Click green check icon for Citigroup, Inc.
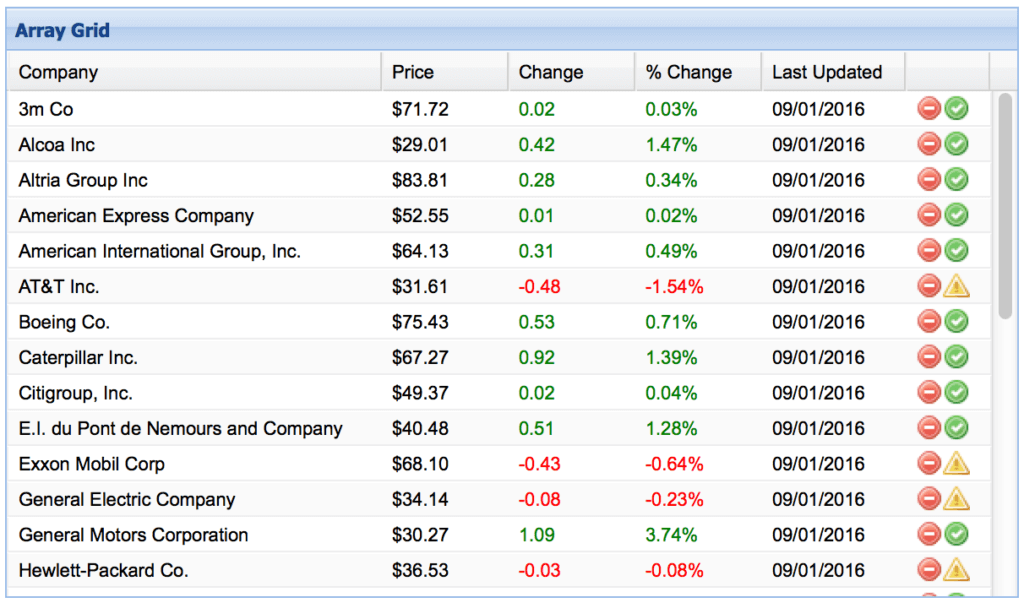The width and height of the screenshot is (1024, 603). 957,392
